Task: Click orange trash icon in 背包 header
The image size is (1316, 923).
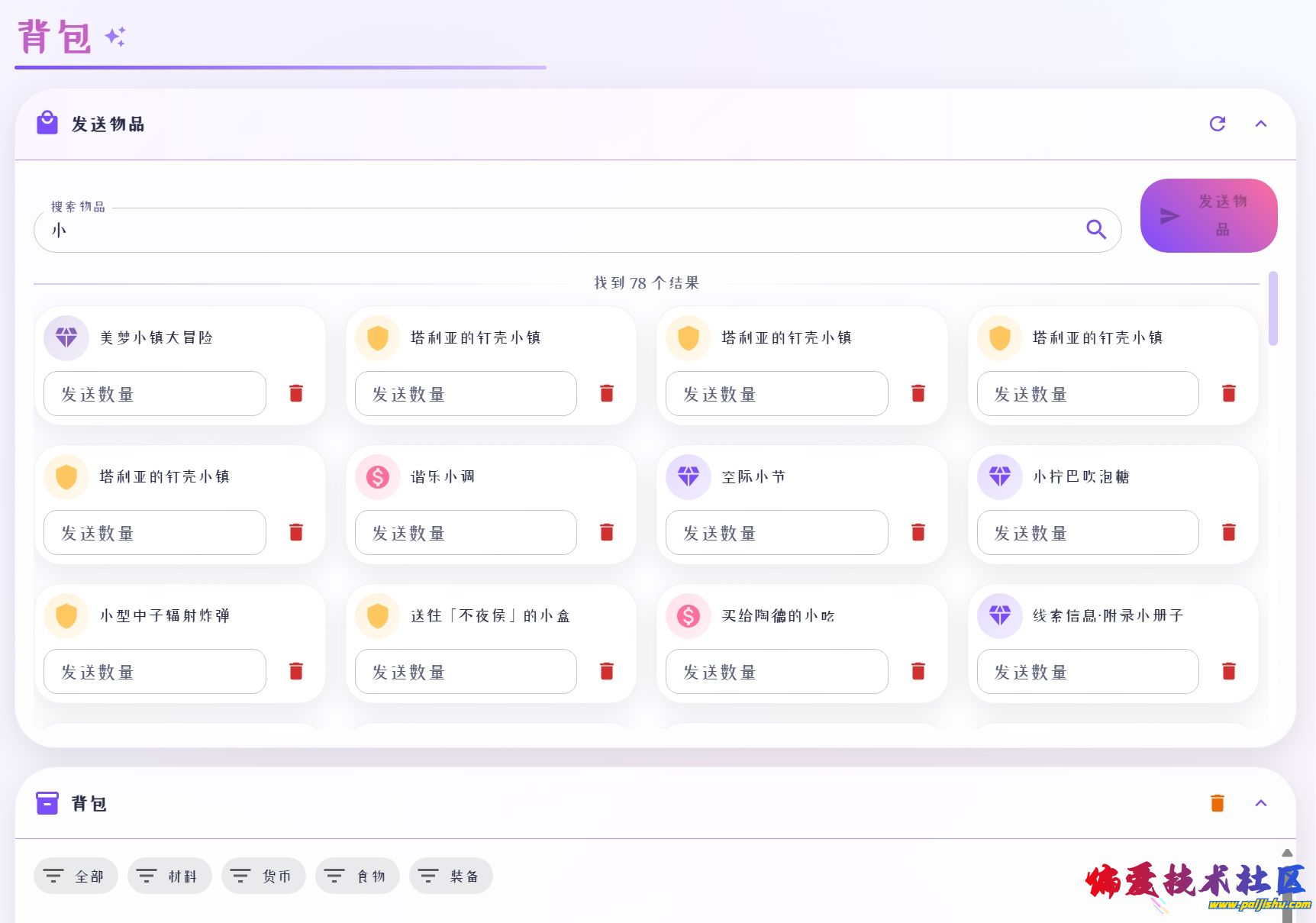Action: coord(1218,803)
